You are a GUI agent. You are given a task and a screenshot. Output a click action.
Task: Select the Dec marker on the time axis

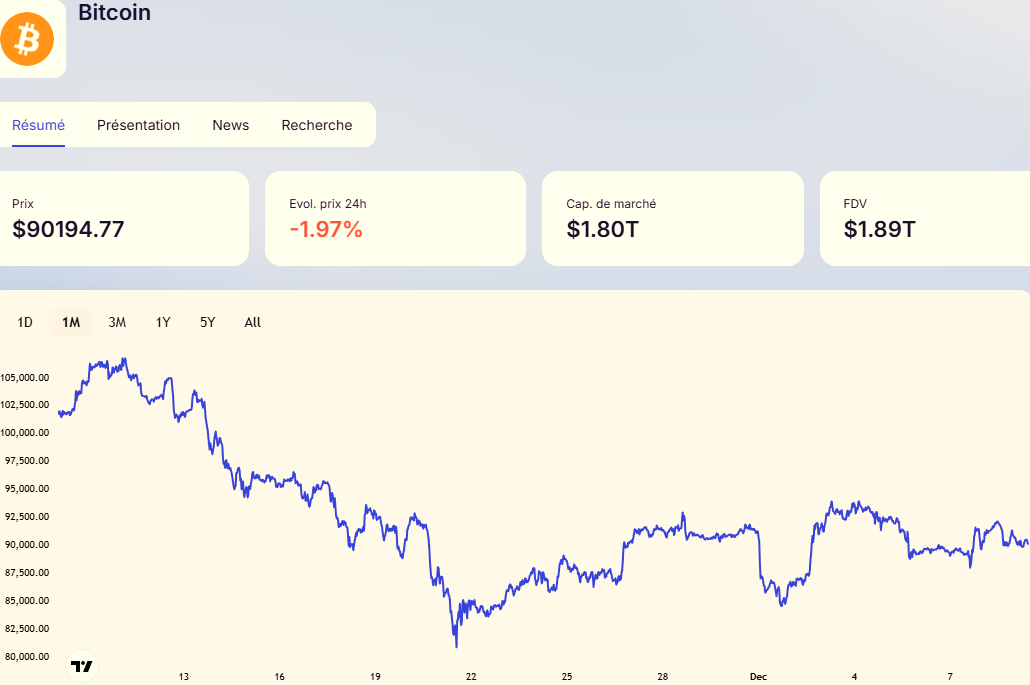(758, 675)
